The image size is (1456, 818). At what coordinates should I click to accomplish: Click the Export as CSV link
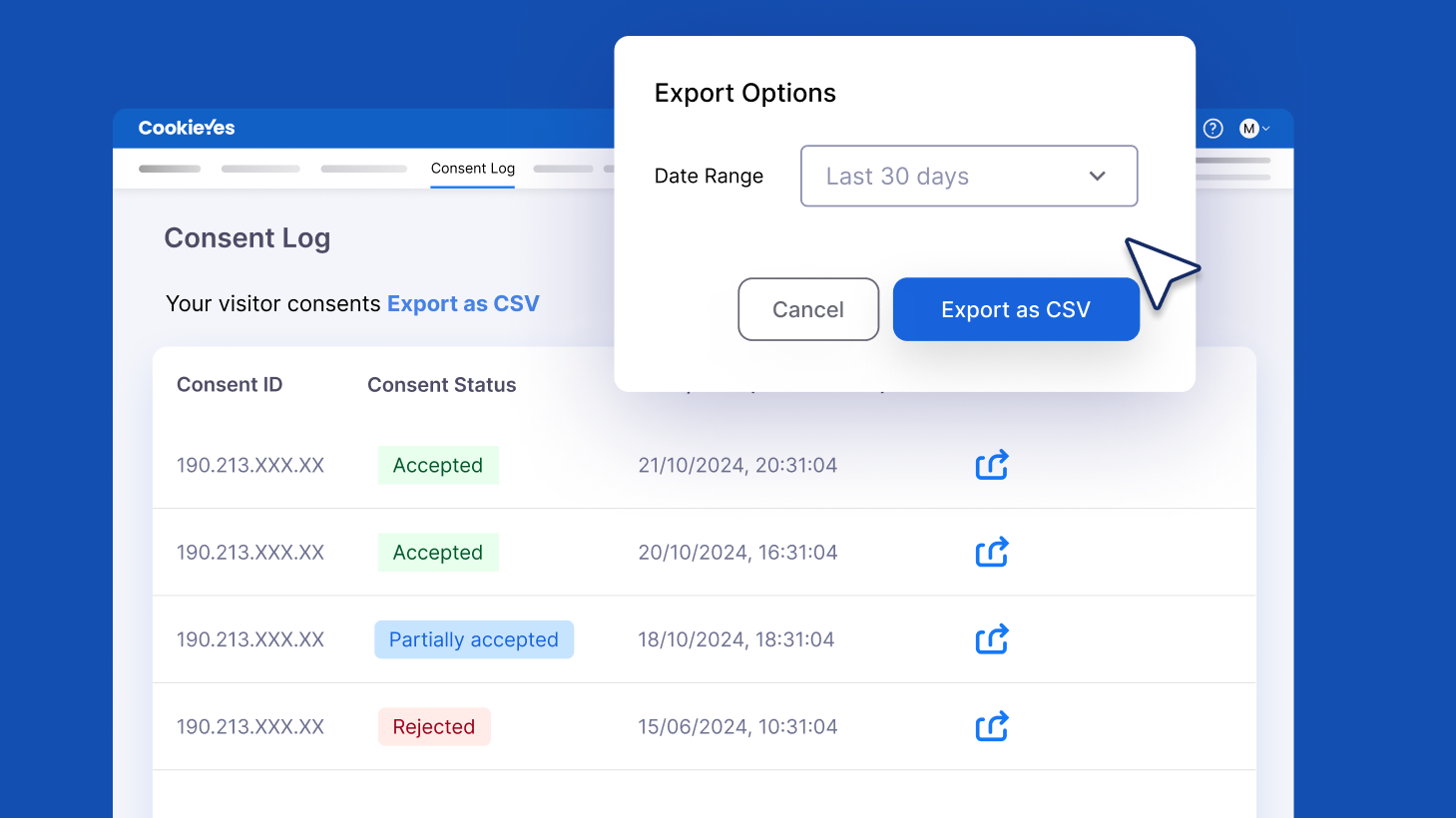(x=463, y=303)
